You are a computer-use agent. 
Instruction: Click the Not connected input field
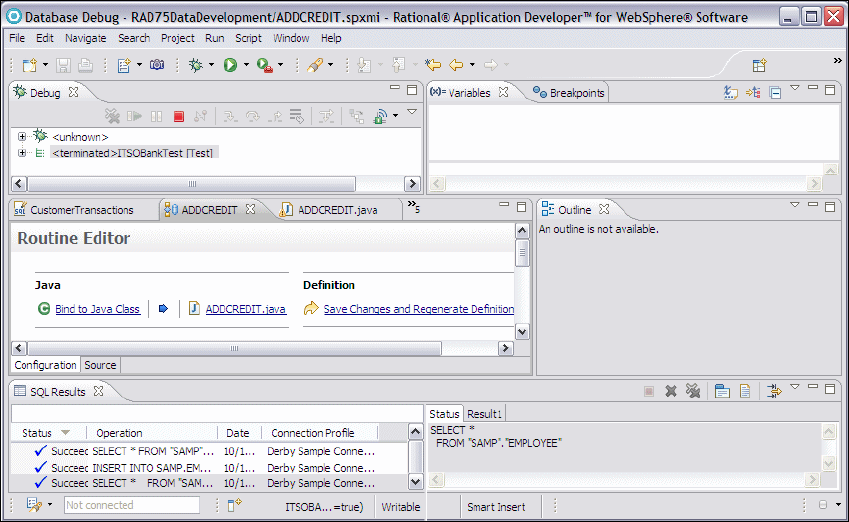coord(132,505)
